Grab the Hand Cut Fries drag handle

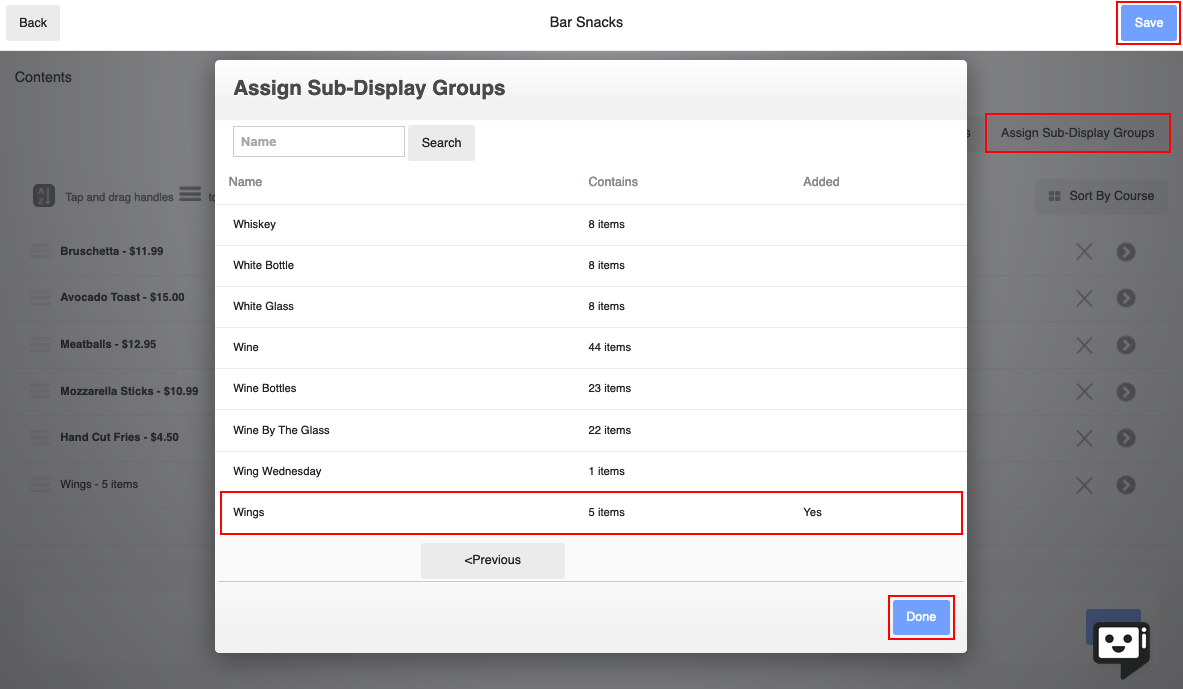tap(40, 437)
